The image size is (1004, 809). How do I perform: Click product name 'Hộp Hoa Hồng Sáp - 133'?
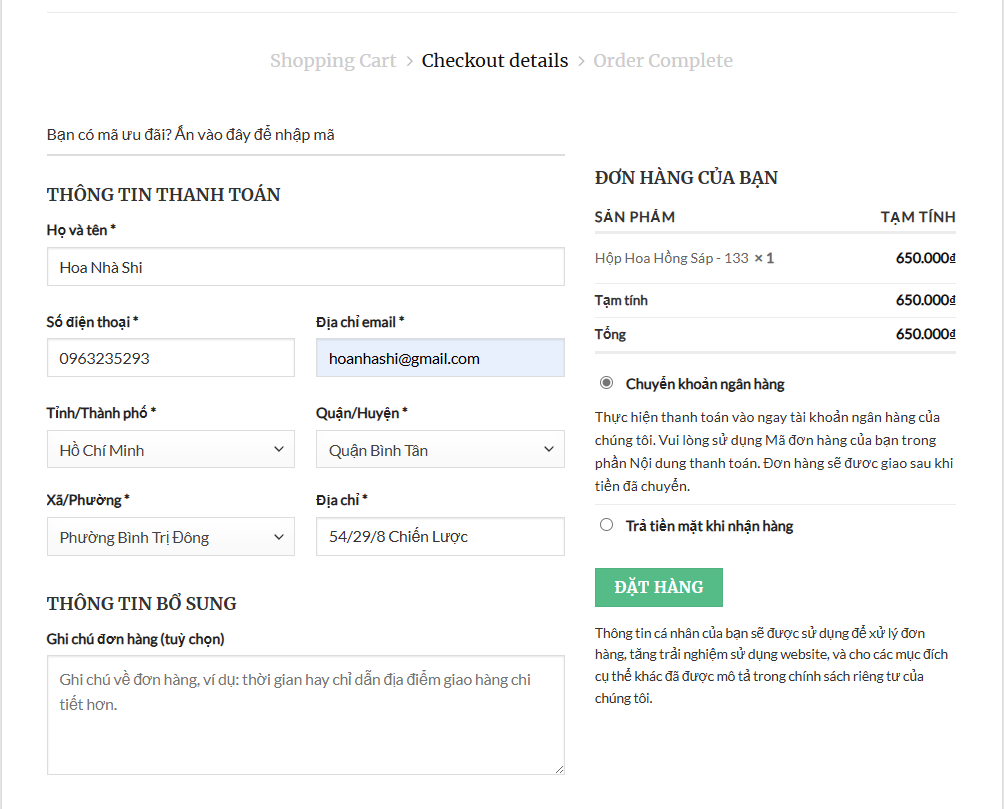[x=671, y=258]
